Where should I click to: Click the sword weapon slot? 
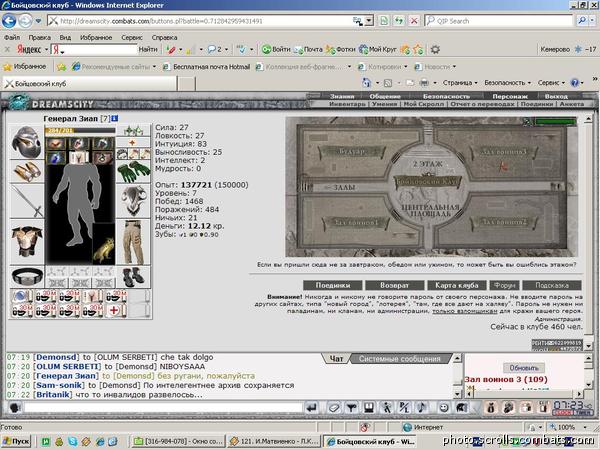26,201
